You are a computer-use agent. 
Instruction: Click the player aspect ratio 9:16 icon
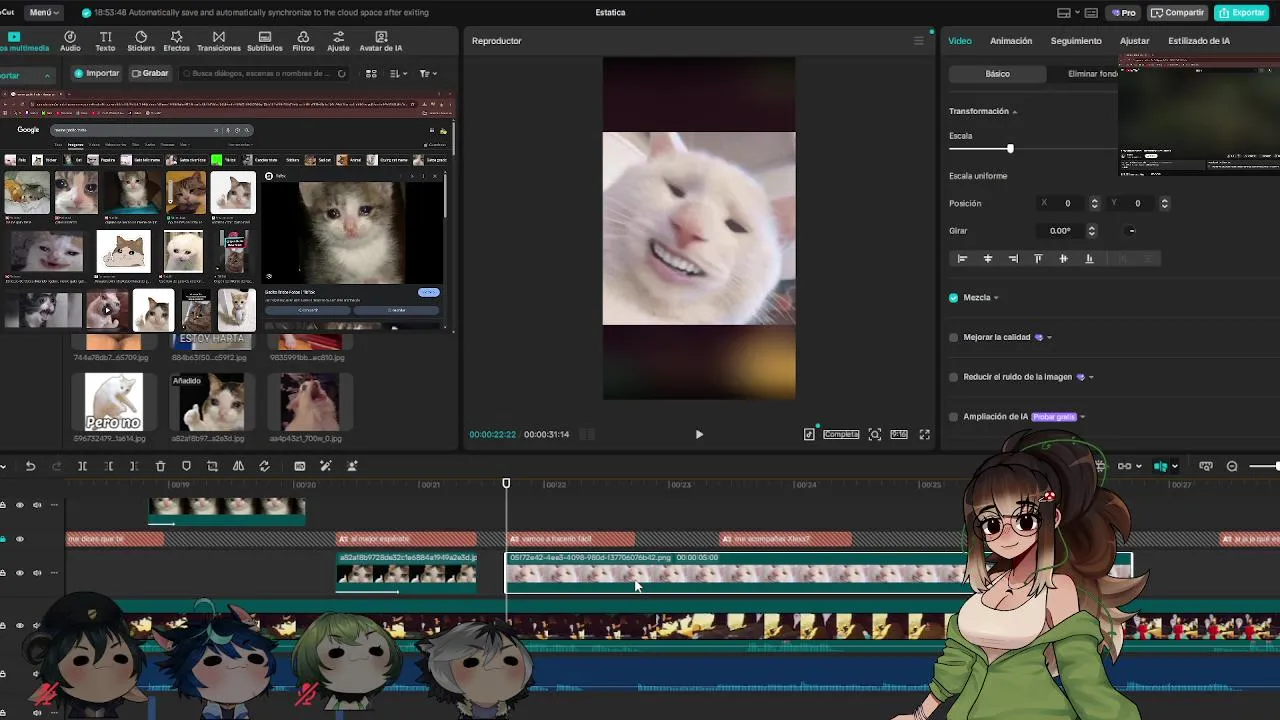(899, 434)
